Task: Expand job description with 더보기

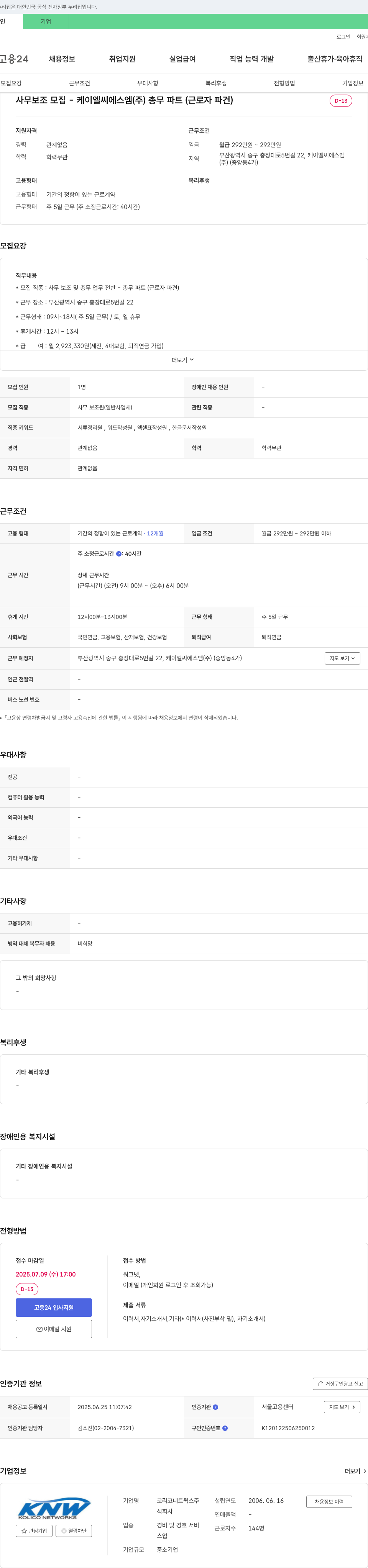Action: click(183, 360)
